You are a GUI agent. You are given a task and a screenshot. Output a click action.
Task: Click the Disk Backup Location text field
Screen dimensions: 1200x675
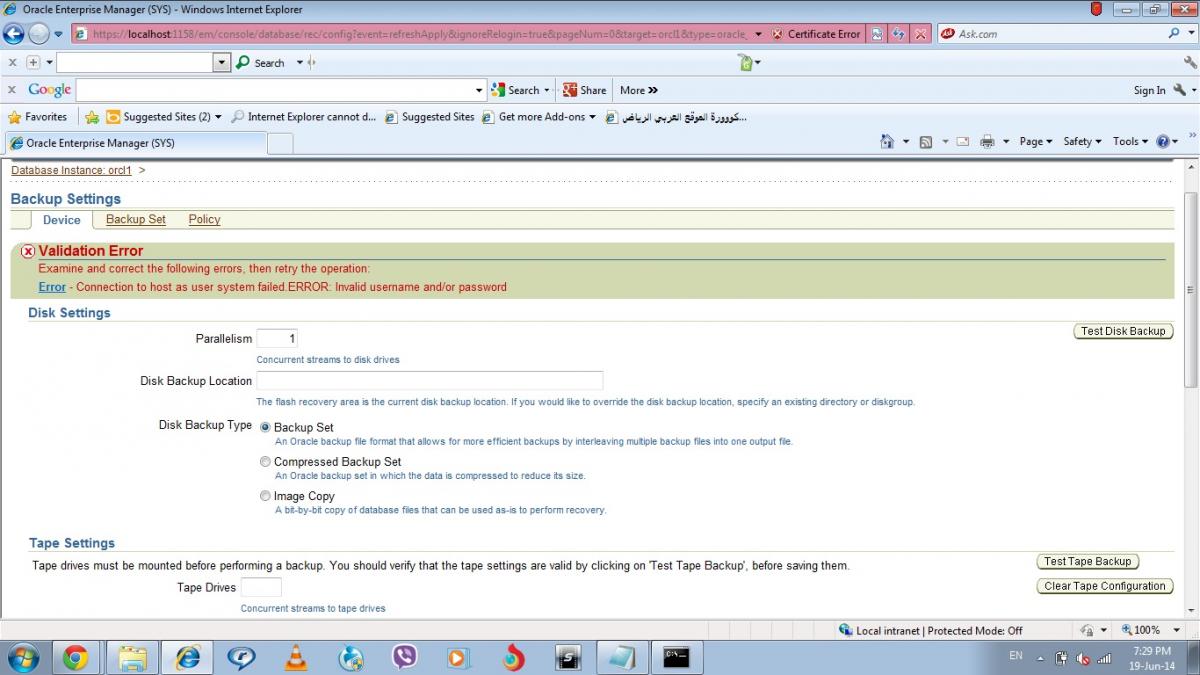click(x=430, y=381)
